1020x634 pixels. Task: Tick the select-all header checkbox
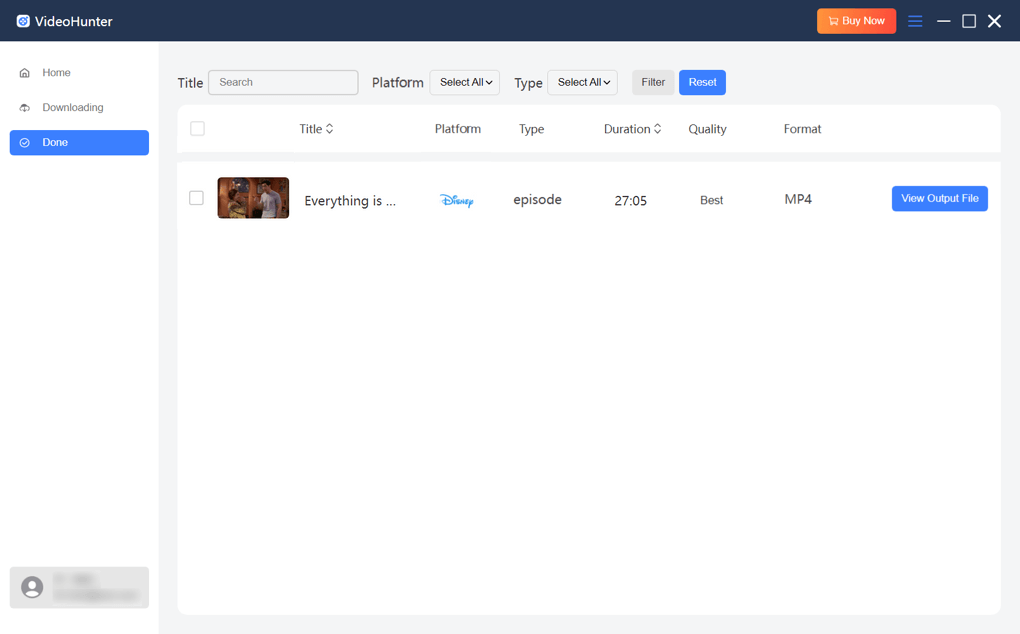(x=198, y=129)
